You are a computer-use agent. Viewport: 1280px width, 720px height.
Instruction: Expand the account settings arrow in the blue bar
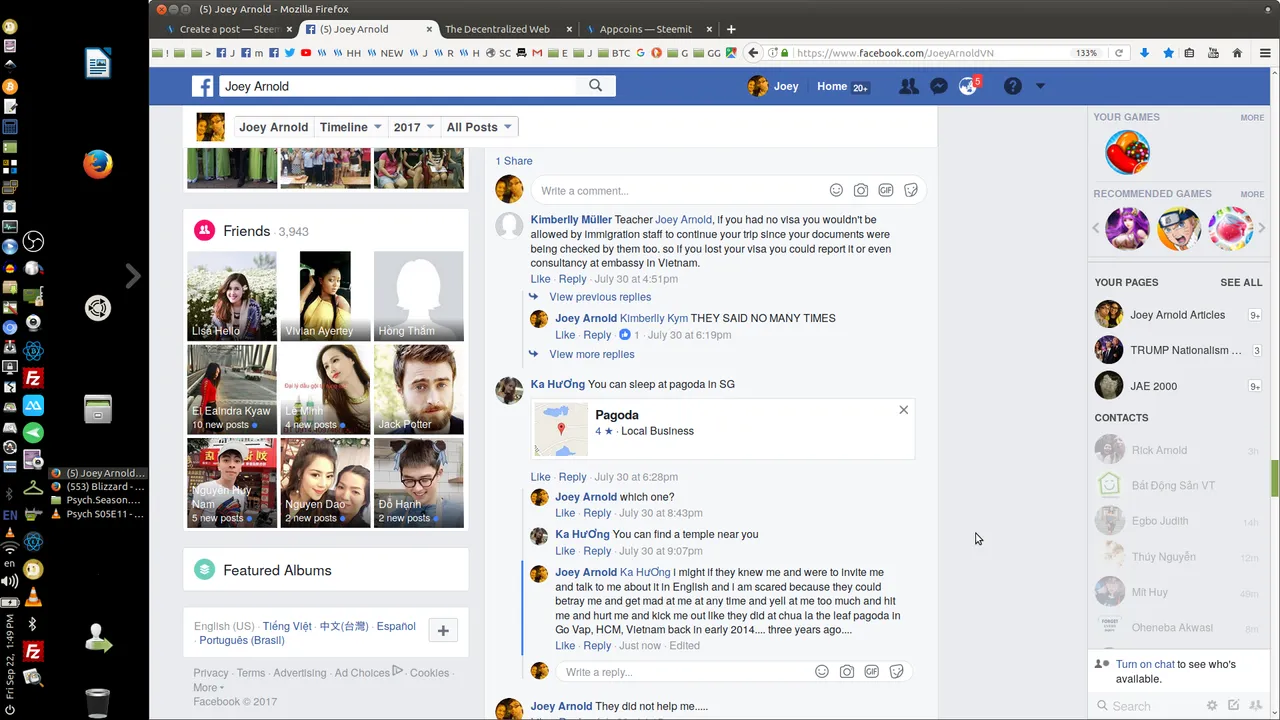pyautogui.click(x=1040, y=87)
